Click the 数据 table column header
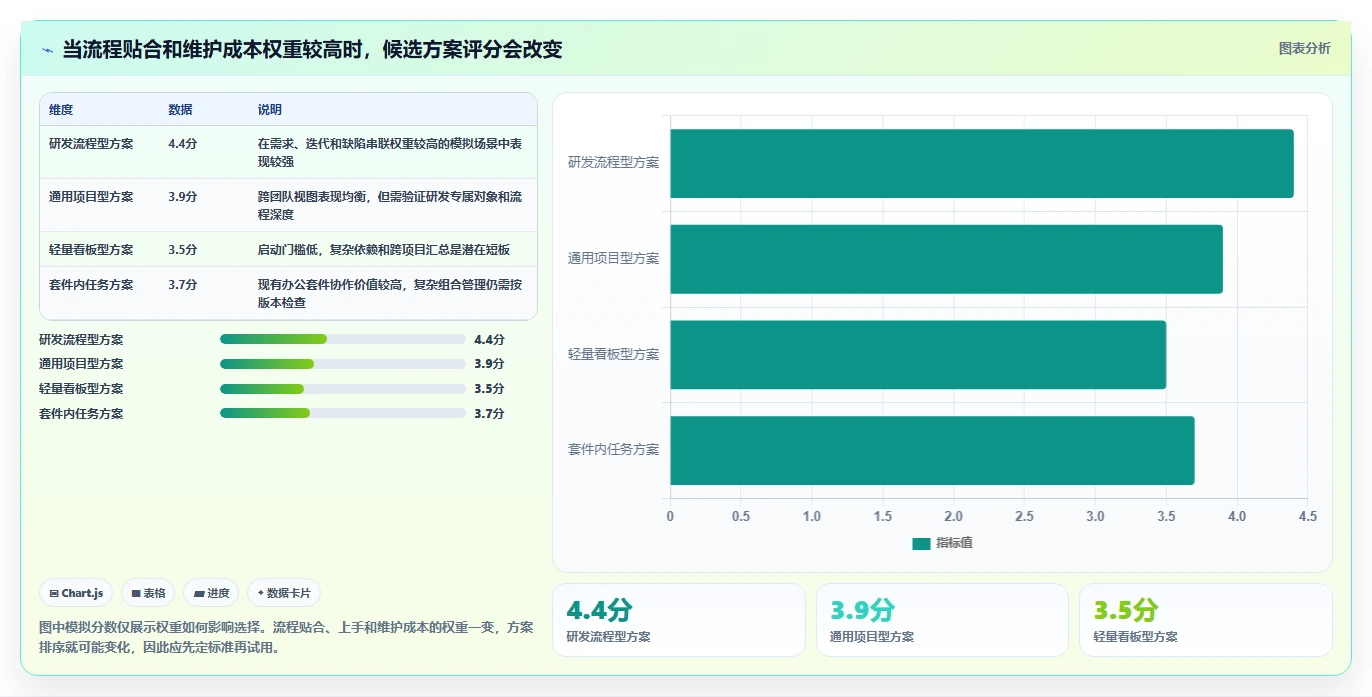The image size is (1372, 697). [181, 110]
